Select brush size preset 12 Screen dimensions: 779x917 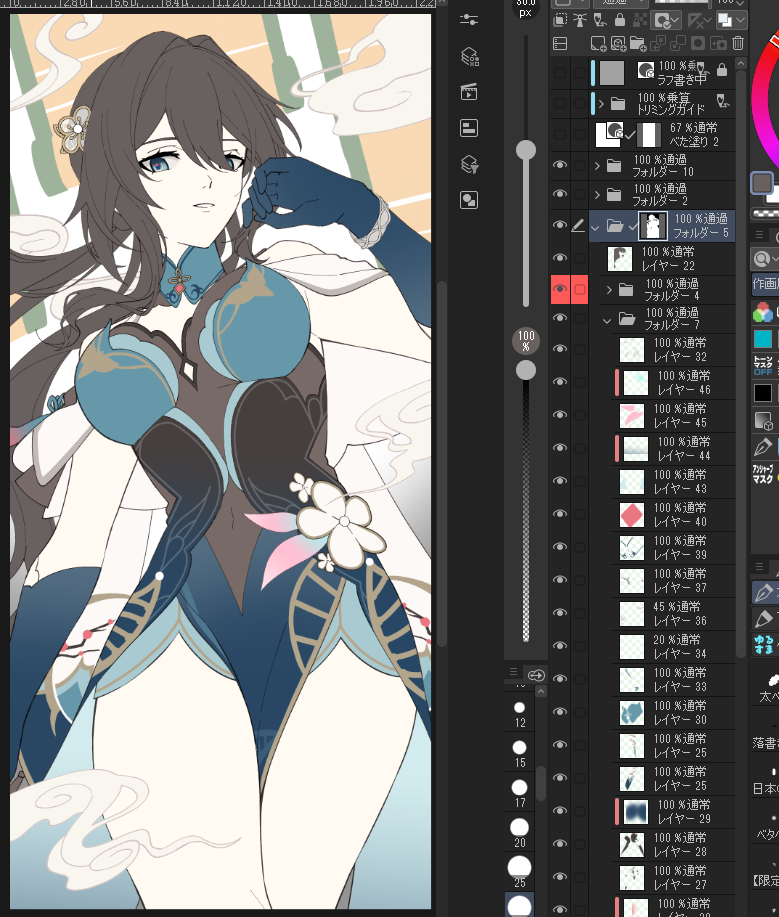[x=519, y=714]
